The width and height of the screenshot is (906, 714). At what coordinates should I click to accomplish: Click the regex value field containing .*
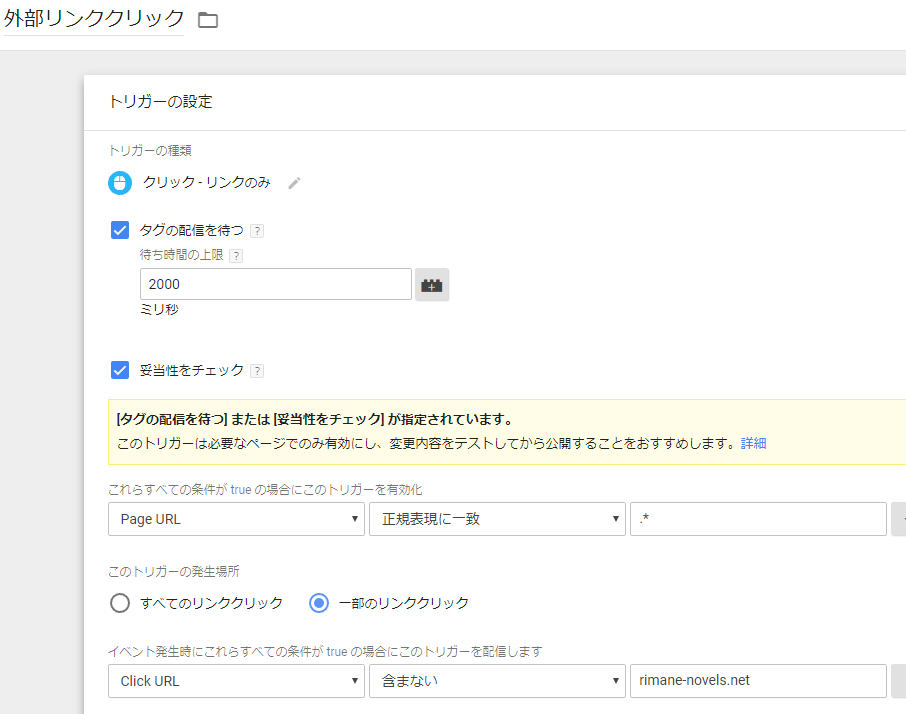[758, 519]
